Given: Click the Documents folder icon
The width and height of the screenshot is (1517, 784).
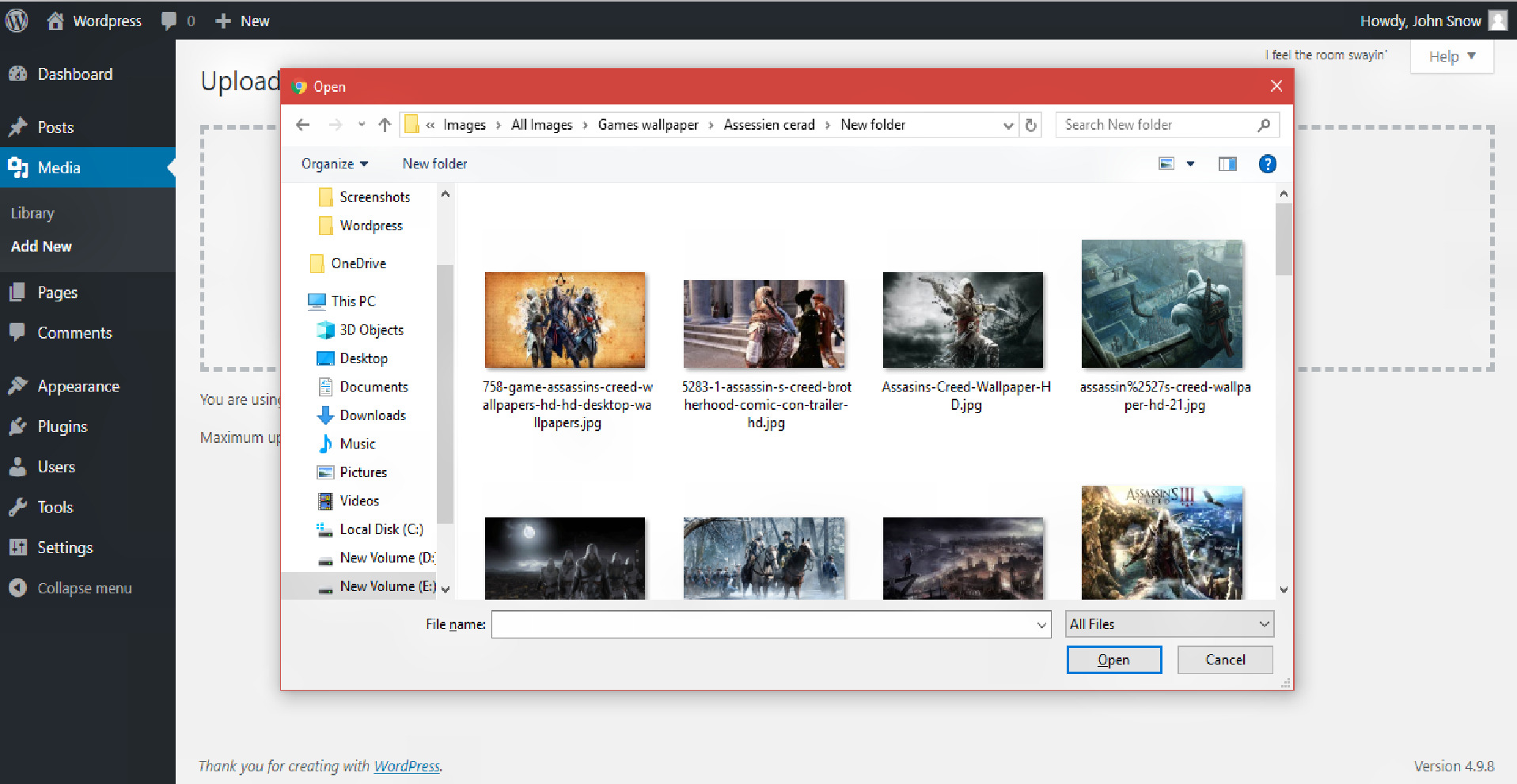Looking at the screenshot, I should (325, 387).
